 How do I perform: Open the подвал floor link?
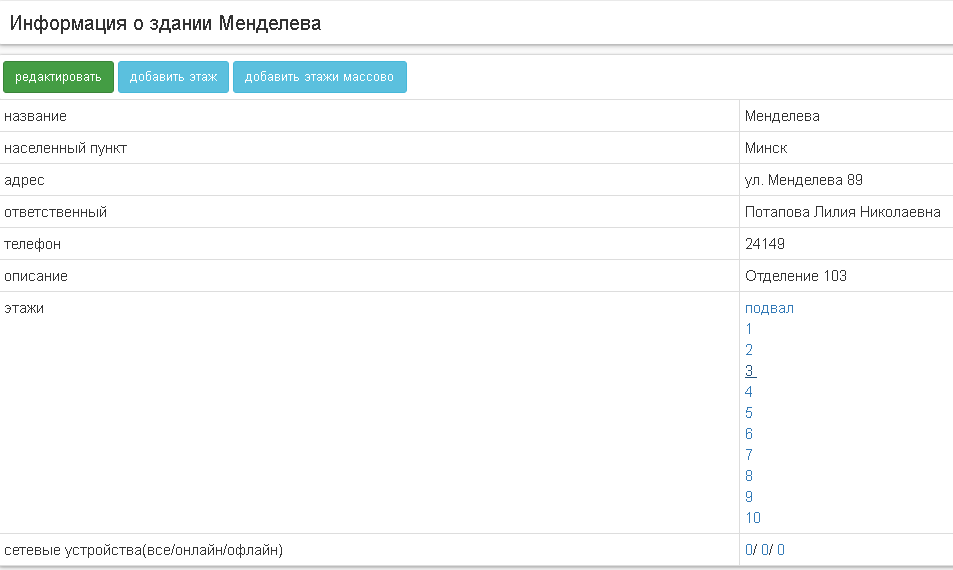[x=769, y=308]
